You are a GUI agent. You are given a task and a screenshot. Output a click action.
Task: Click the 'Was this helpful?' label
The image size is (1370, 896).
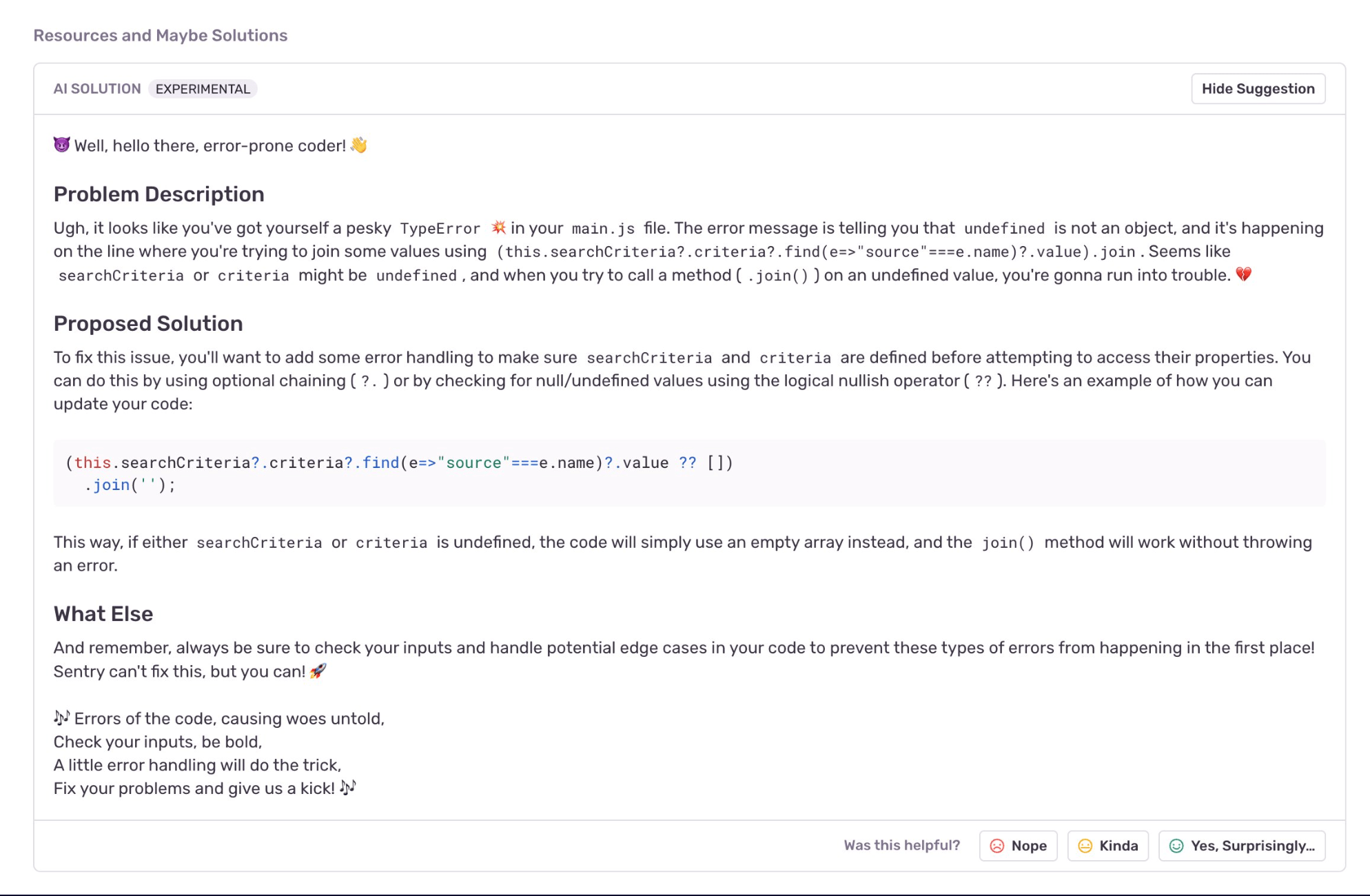click(901, 845)
